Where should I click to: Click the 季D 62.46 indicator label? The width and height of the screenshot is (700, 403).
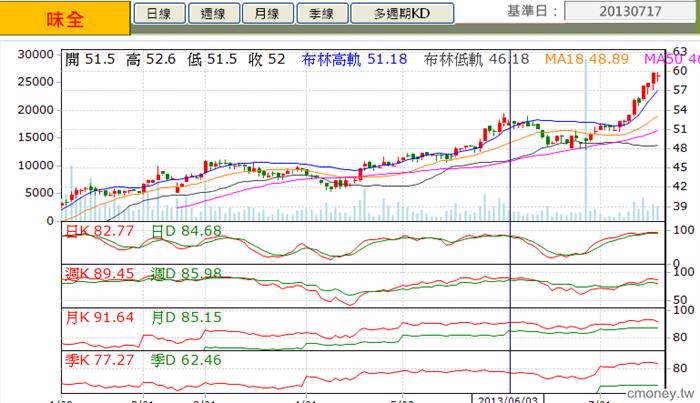[x=186, y=360]
